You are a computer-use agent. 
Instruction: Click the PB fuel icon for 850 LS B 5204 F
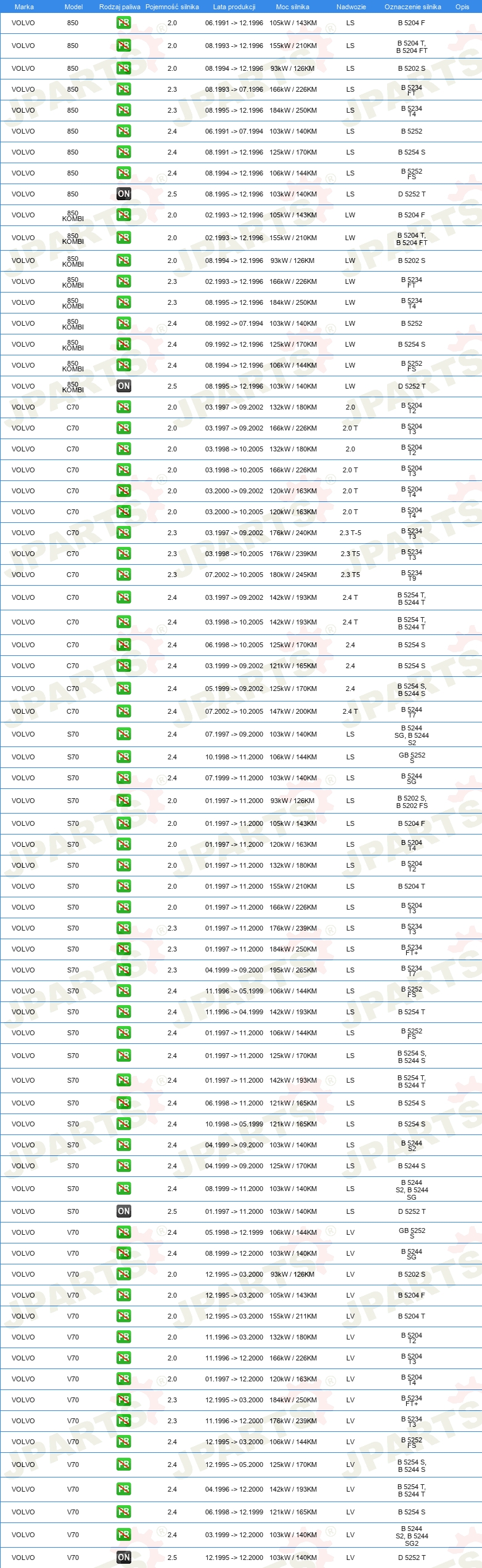[x=124, y=23]
